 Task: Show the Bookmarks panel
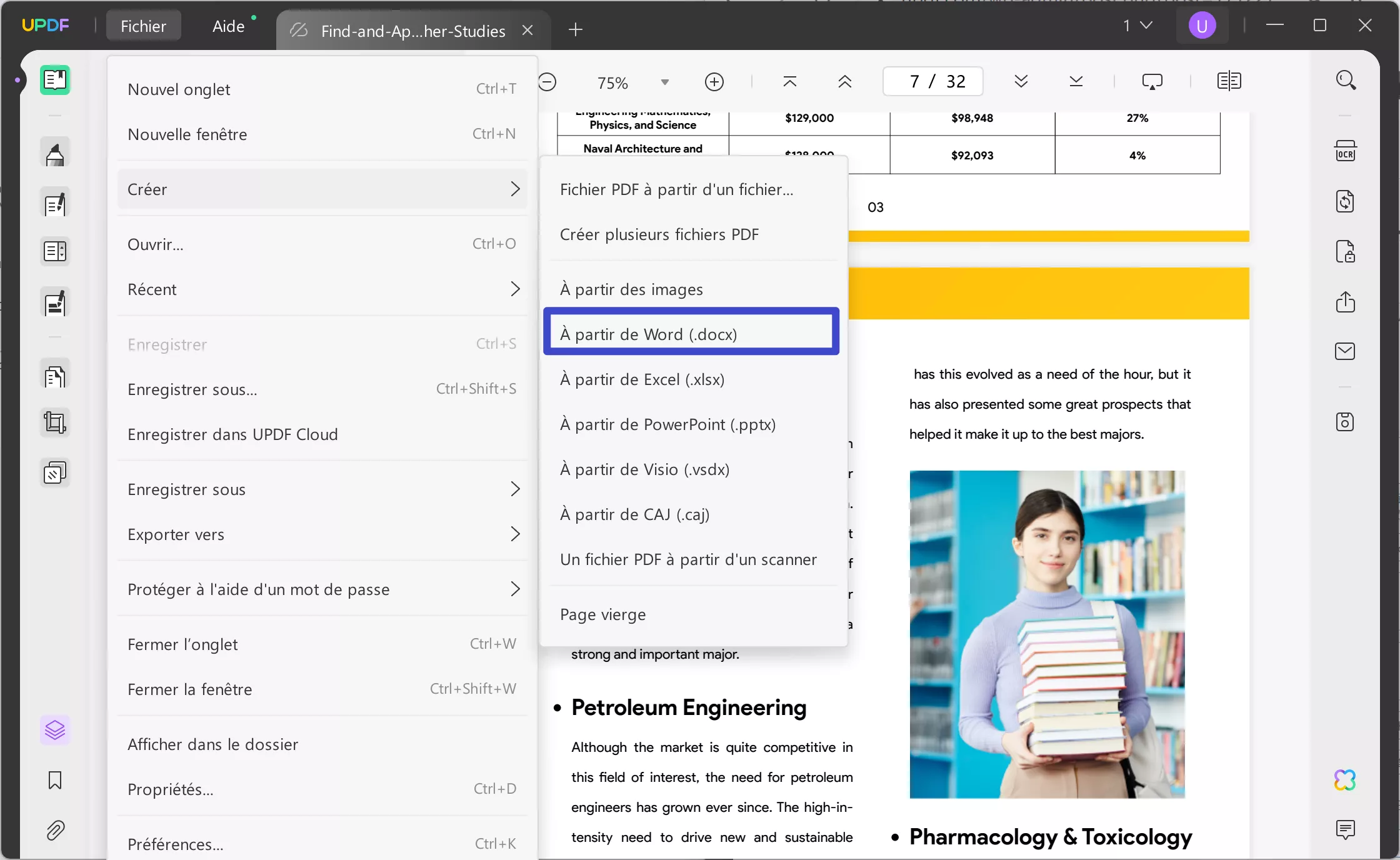(55, 780)
